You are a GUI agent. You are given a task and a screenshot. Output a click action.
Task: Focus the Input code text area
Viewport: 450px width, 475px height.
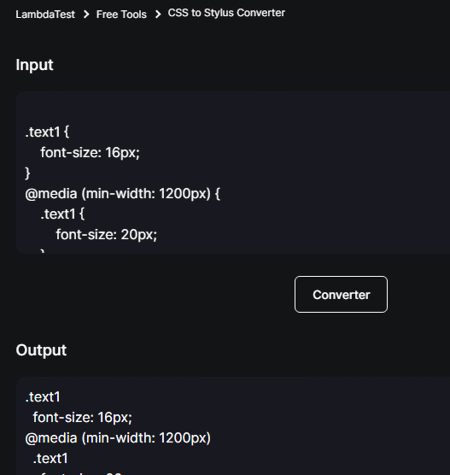(x=233, y=173)
